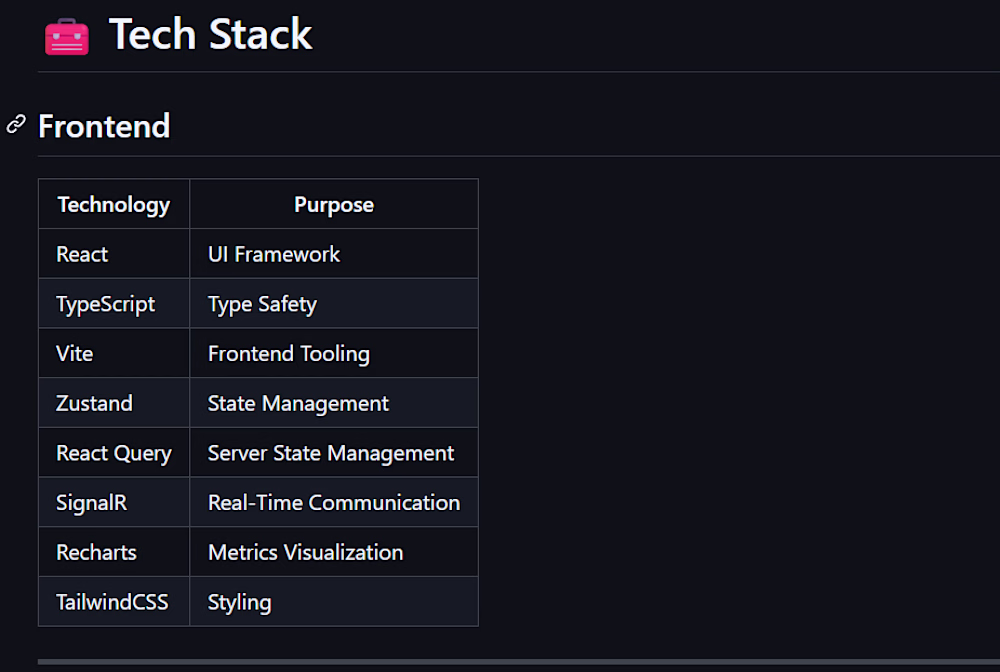This screenshot has width=1000, height=672.
Task: Click the React Query cell
Action: coord(114,453)
